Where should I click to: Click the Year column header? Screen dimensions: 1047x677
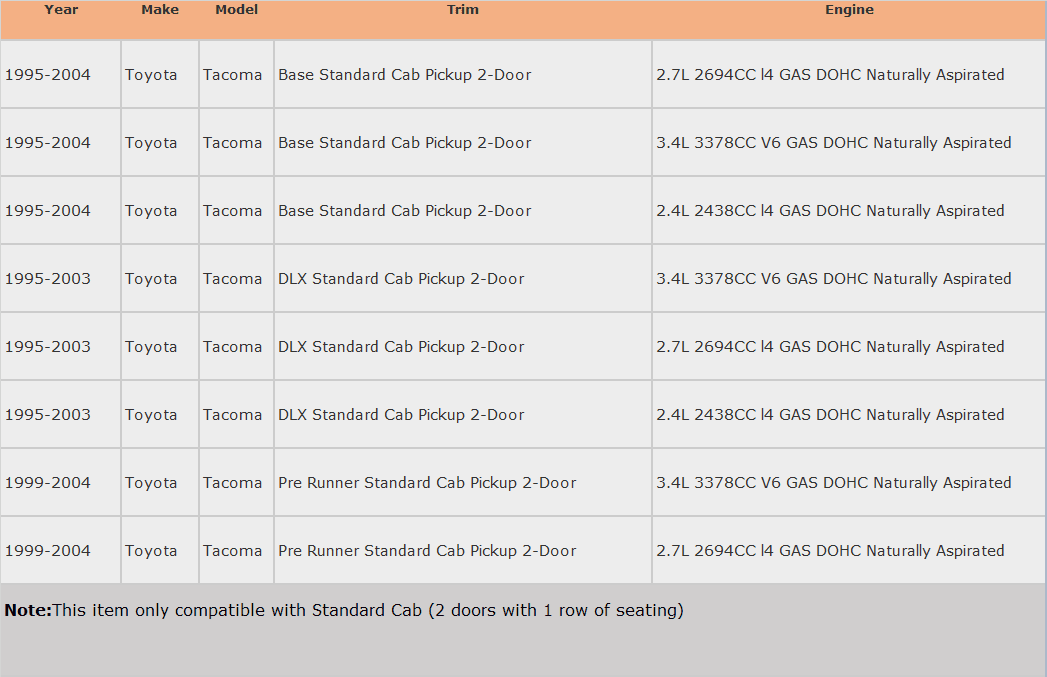click(x=61, y=10)
